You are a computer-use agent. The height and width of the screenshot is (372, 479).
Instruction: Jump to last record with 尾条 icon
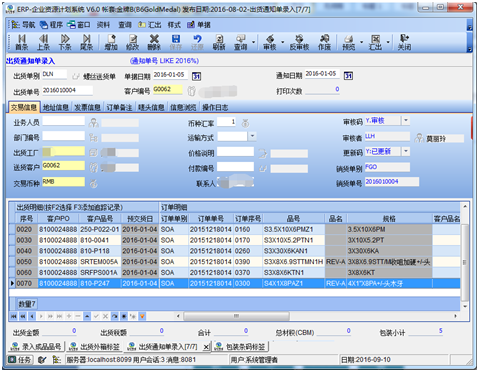pos(87,42)
